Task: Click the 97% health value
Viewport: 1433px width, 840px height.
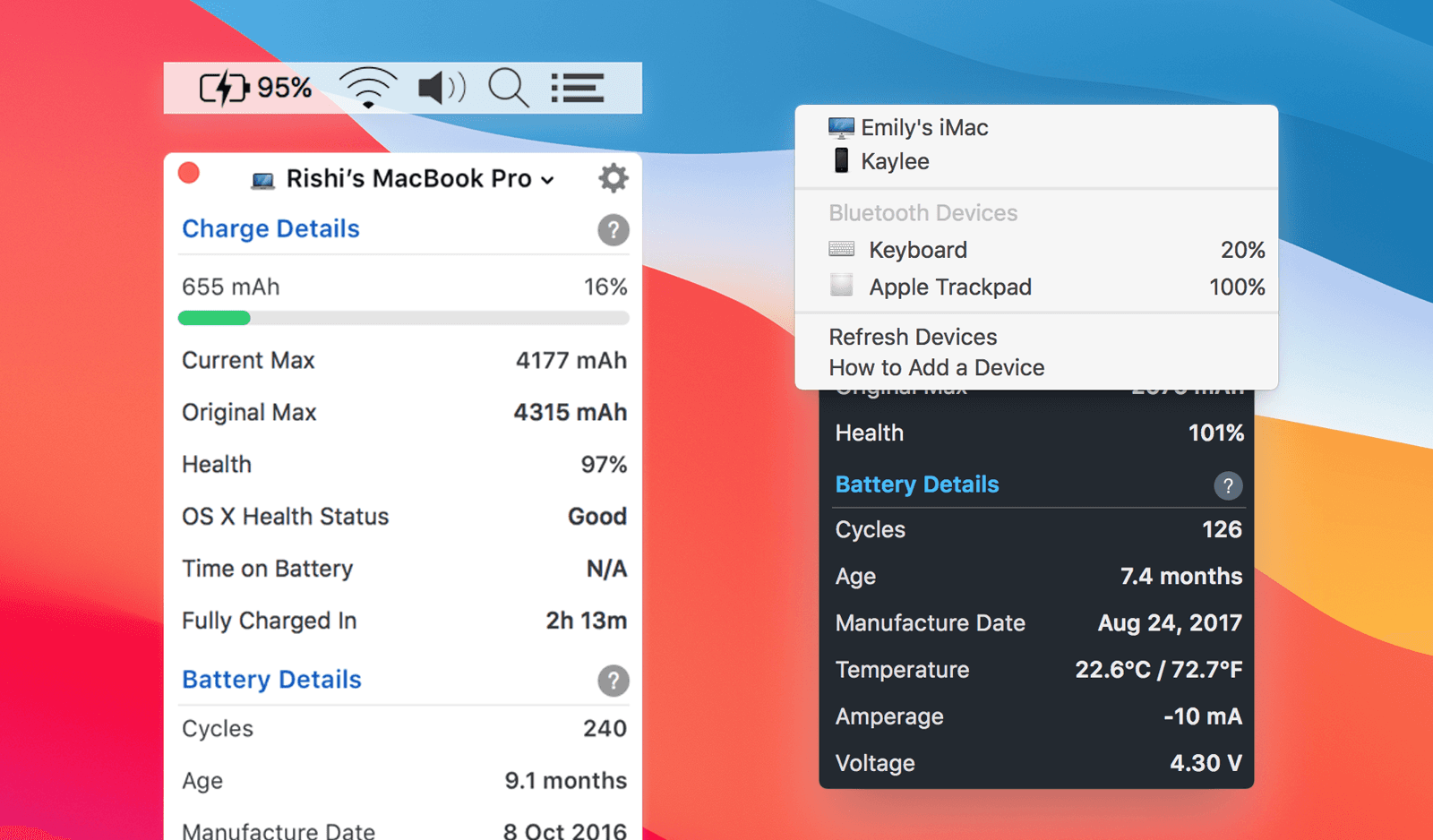Action: click(604, 464)
